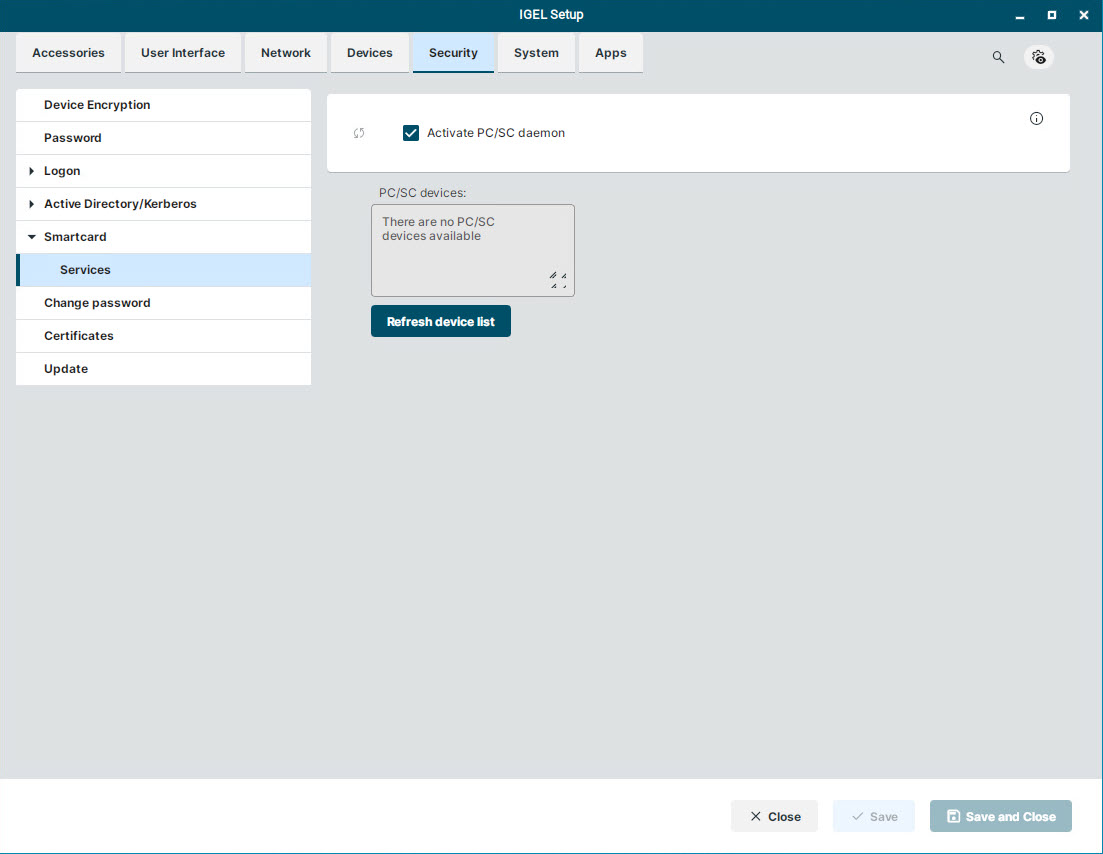
Task: Uncheck Activate PC/SC daemon checkbox
Action: pos(411,133)
